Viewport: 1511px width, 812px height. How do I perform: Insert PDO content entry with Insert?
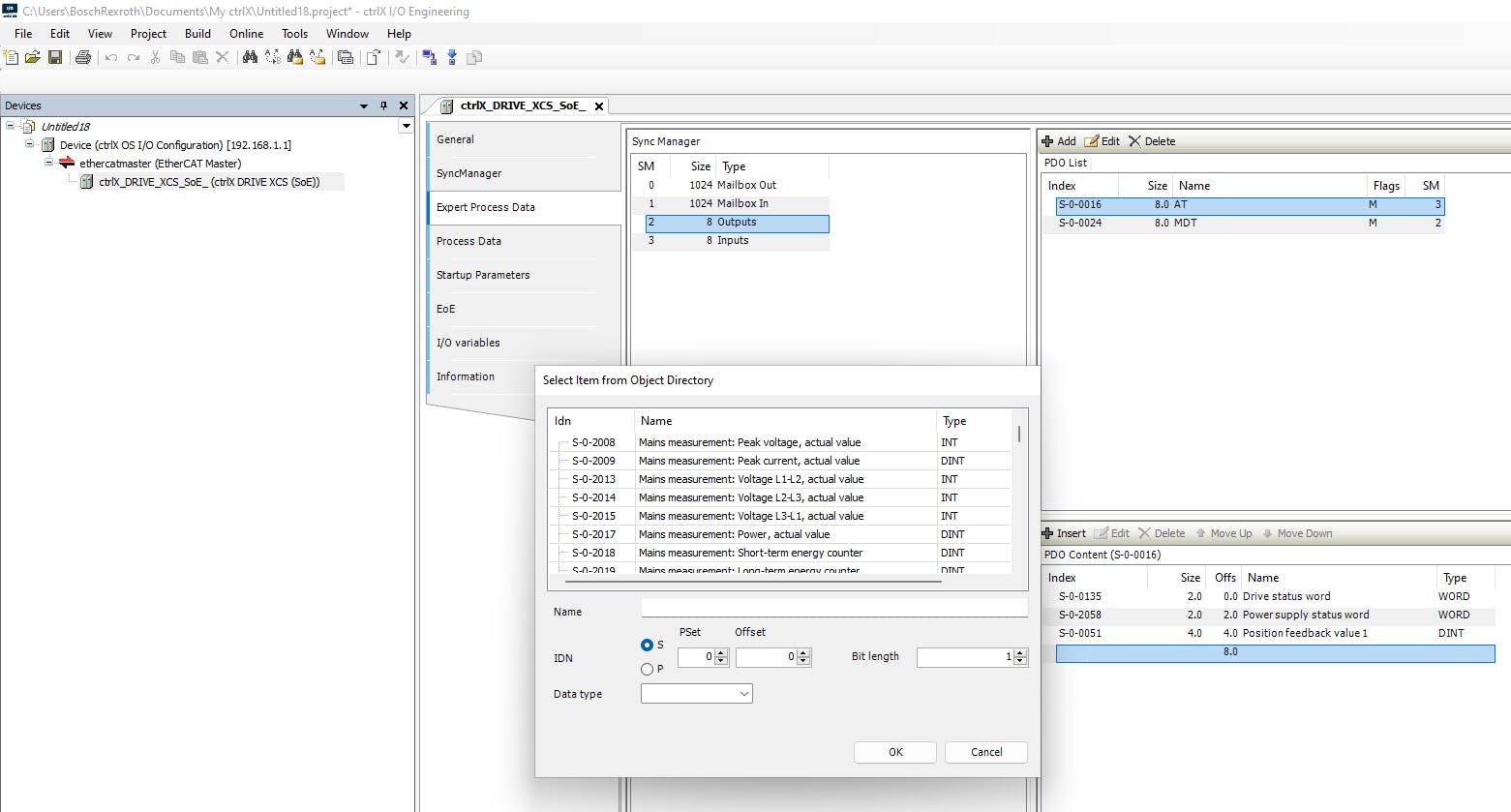(x=1063, y=533)
